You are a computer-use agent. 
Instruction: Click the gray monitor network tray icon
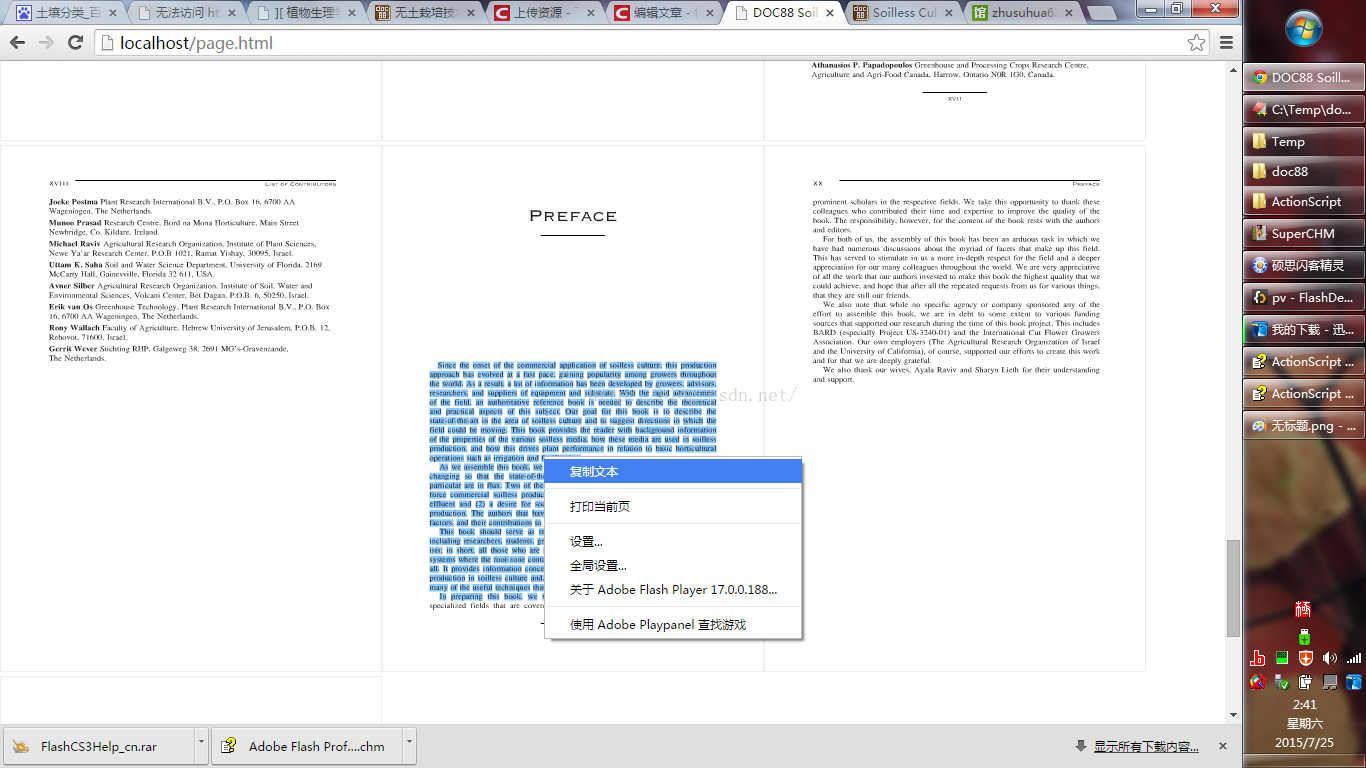[1329, 682]
